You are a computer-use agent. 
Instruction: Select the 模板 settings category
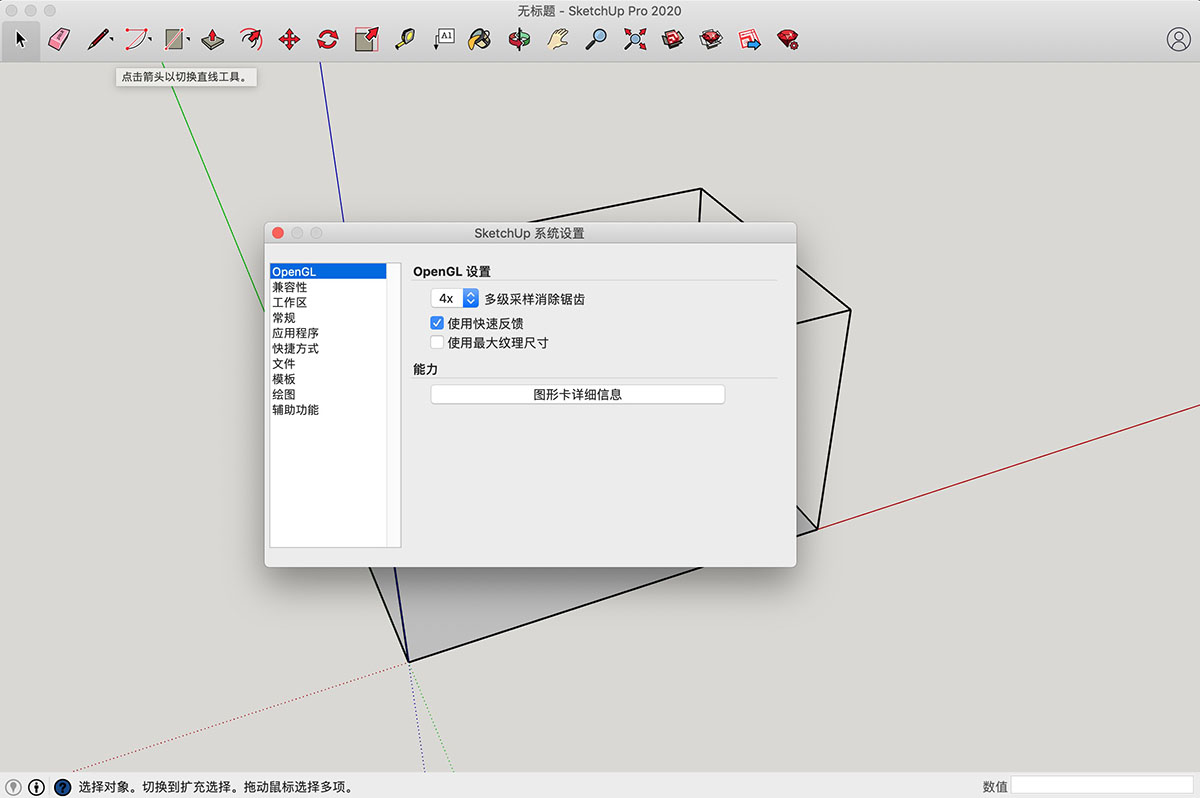[328, 379]
